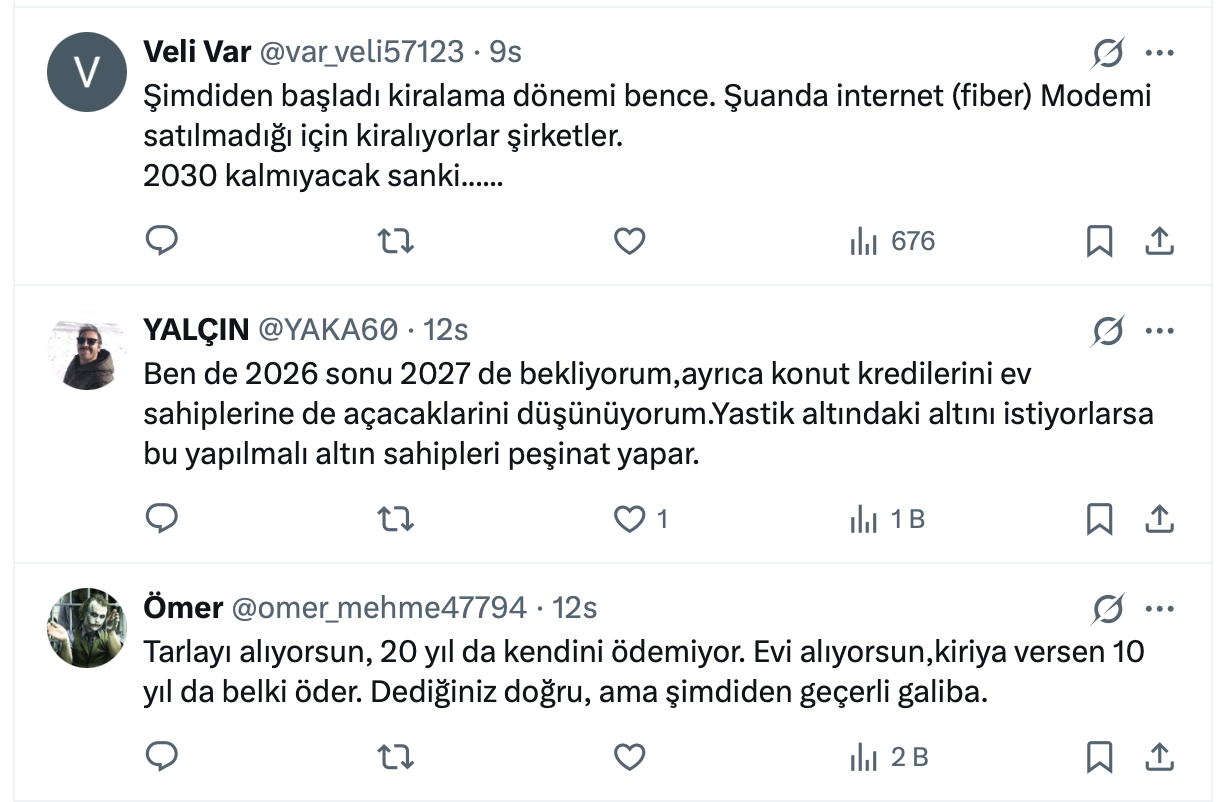The image size is (1222, 802).
Task: Bookmark Veli Var's tweet
Action: [1099, 241]
